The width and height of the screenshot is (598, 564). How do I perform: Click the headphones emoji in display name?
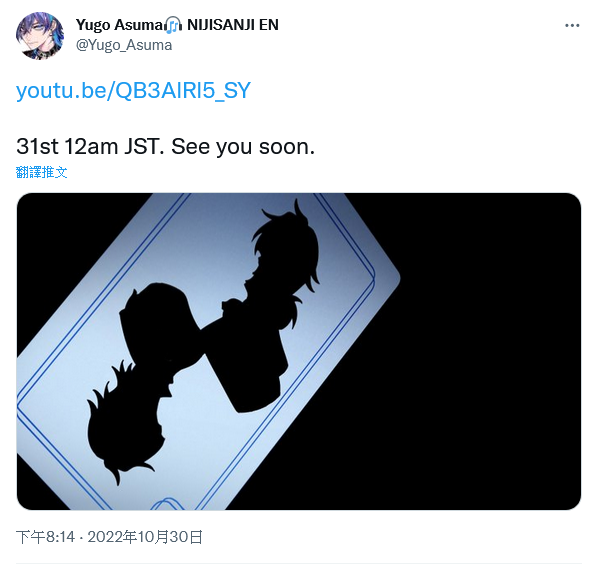[173, 25]
